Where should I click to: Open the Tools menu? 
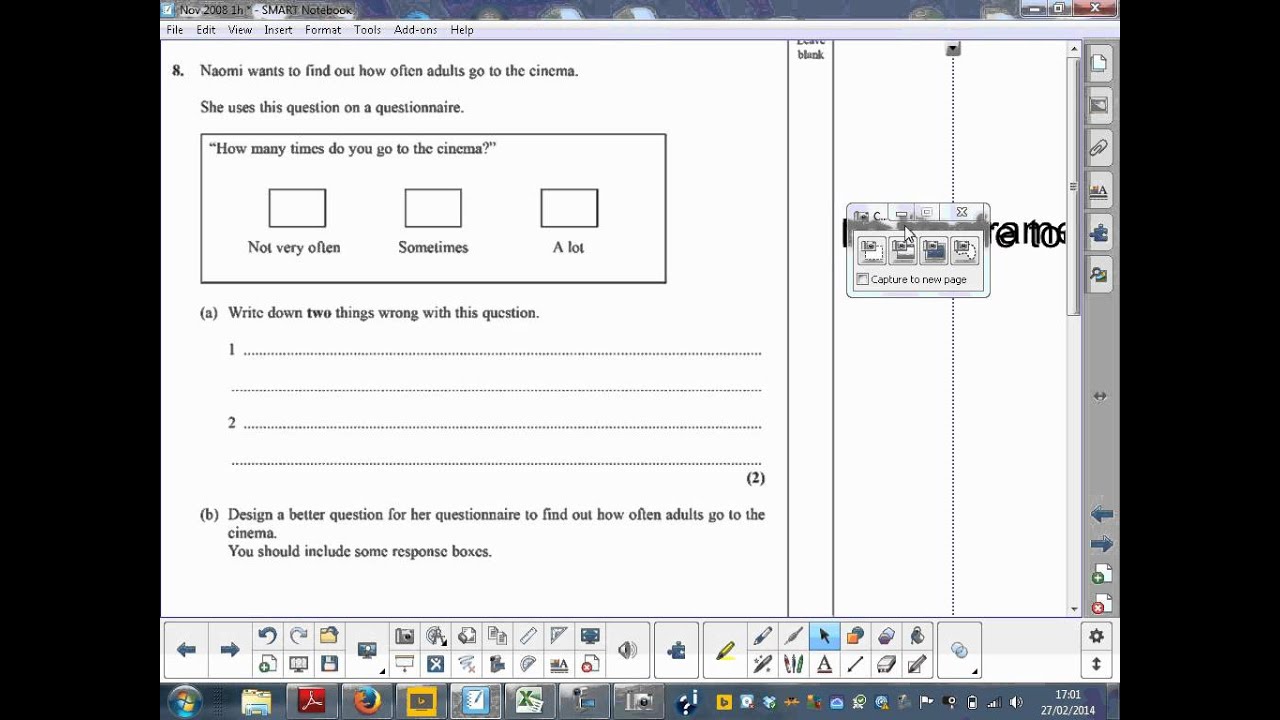pyautogui.click(x=367, y=30)
